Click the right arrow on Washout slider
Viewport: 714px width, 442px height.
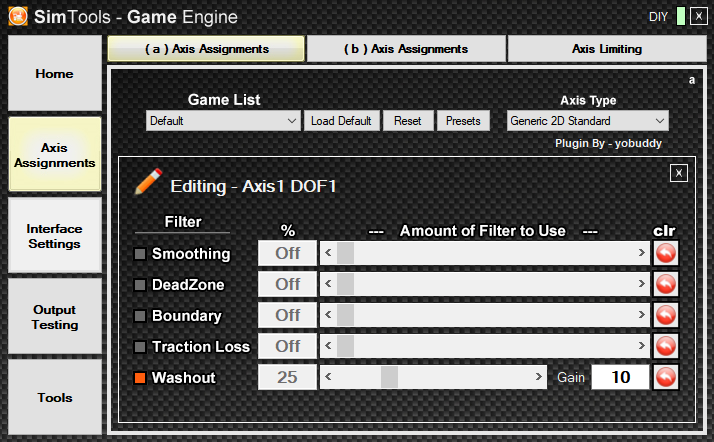(x=538, y=377)
